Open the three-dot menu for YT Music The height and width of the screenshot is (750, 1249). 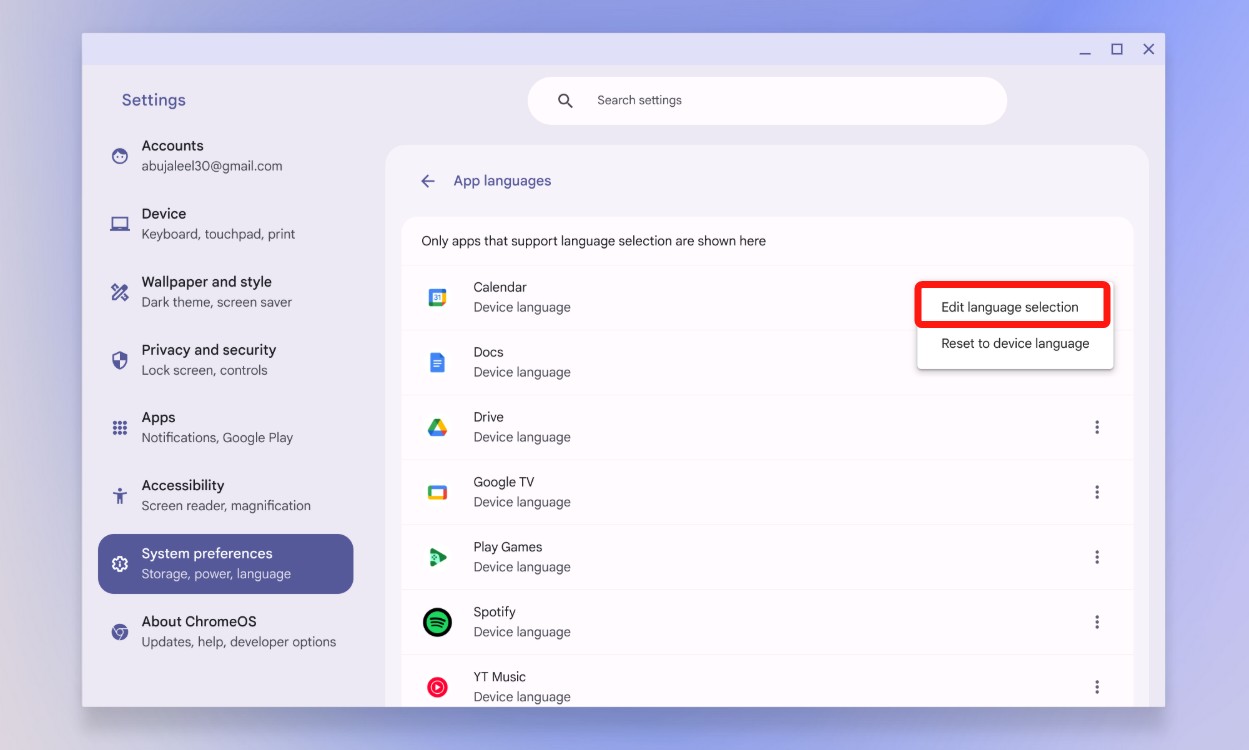pyautogui.click(x=1097, y=687)
